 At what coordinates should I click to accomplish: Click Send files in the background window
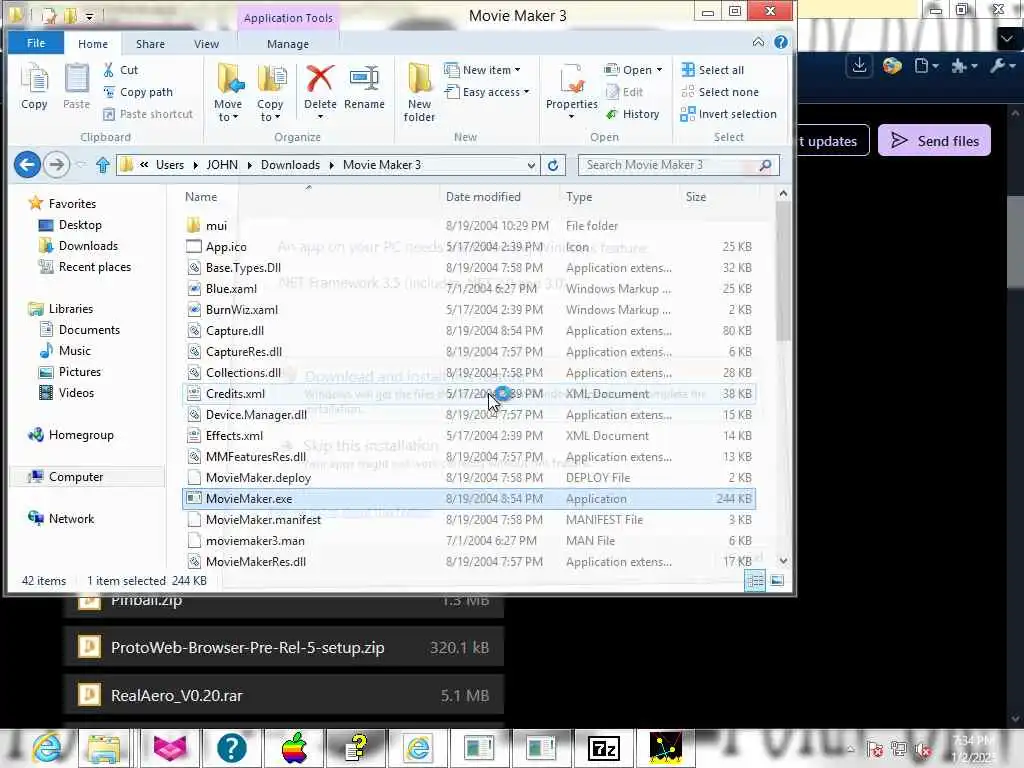(x=934, y=140)
